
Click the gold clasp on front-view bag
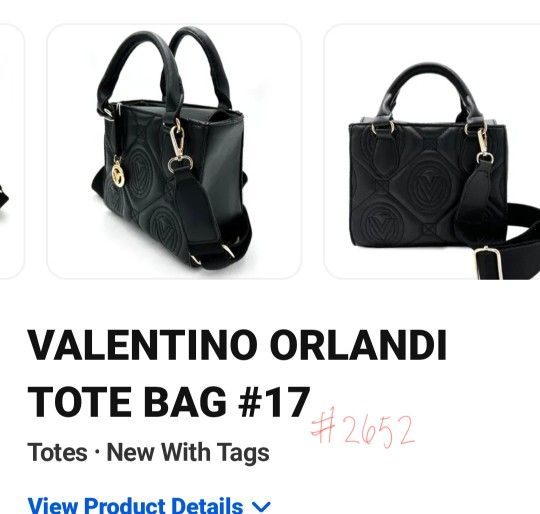(x=483, y=143)
